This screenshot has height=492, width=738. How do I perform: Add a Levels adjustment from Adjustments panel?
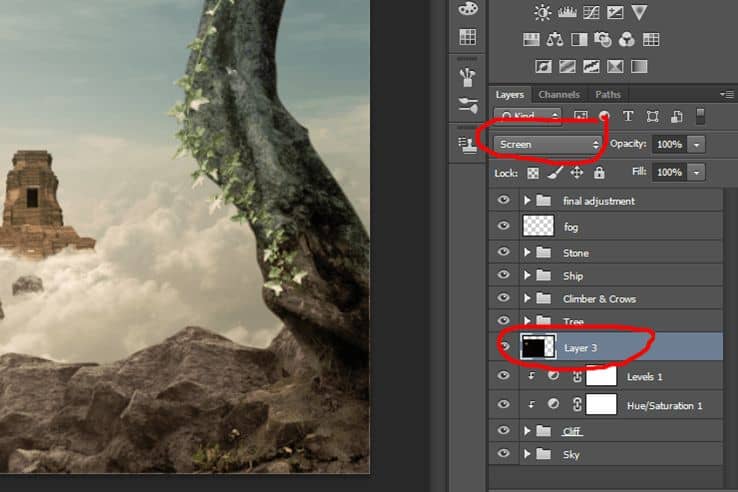567,12
